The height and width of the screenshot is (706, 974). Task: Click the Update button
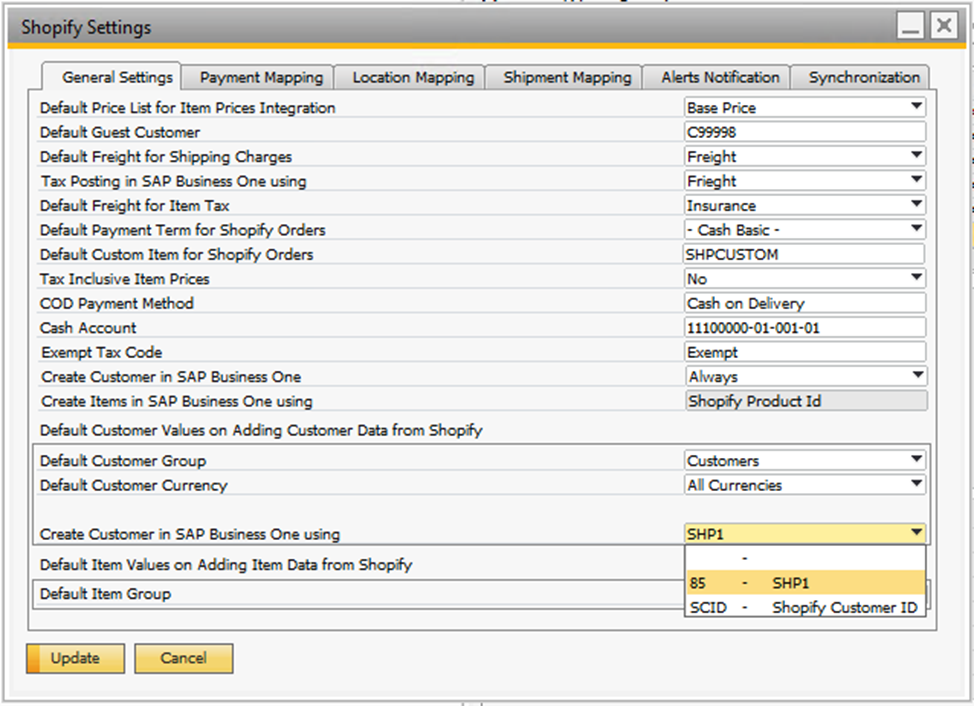click(x=75, y=658)
